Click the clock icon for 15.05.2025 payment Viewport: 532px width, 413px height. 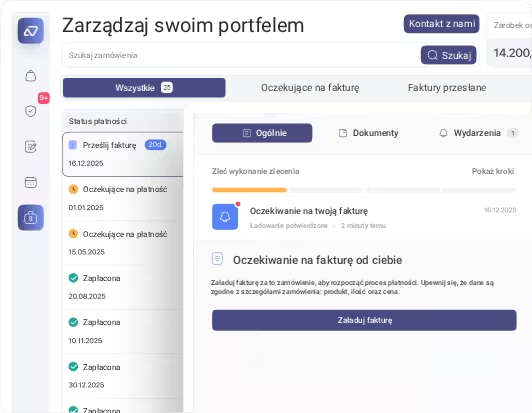(x=73, y=233)
